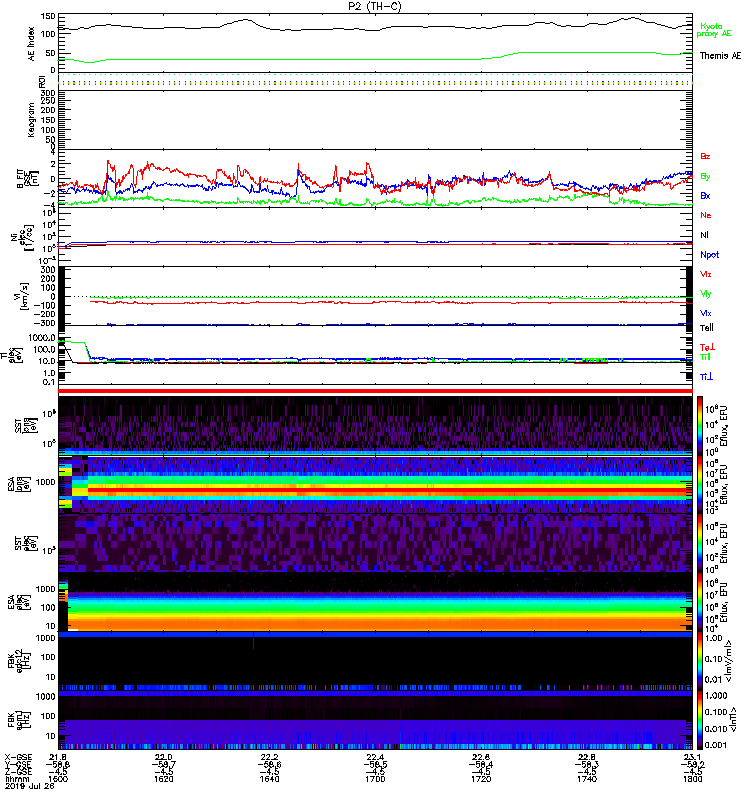Click the <|nT|> color bar unit label

(x=732, y=720)
